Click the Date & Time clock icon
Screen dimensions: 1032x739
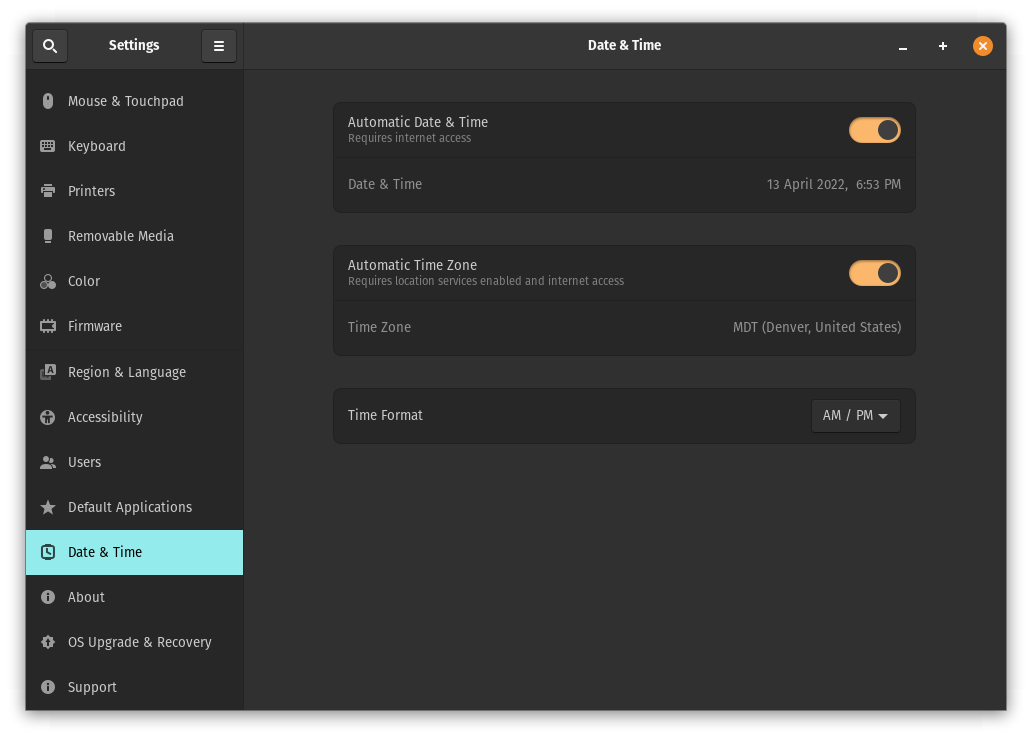[x=48, y=552]
